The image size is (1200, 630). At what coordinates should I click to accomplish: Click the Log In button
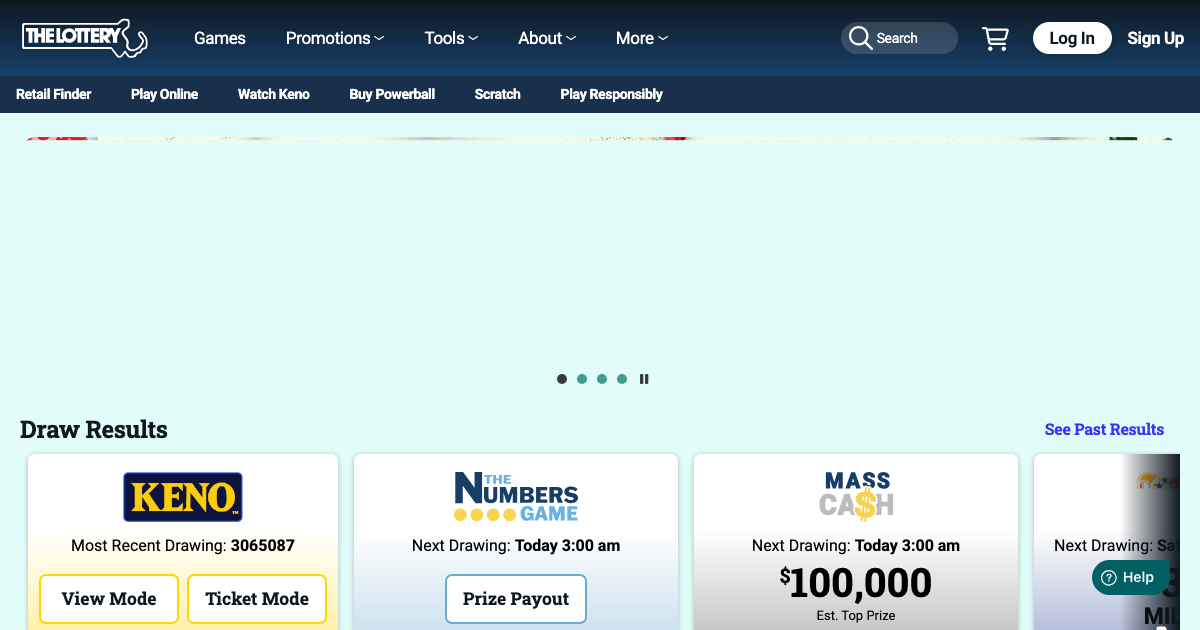click(x=1072, y=38)
